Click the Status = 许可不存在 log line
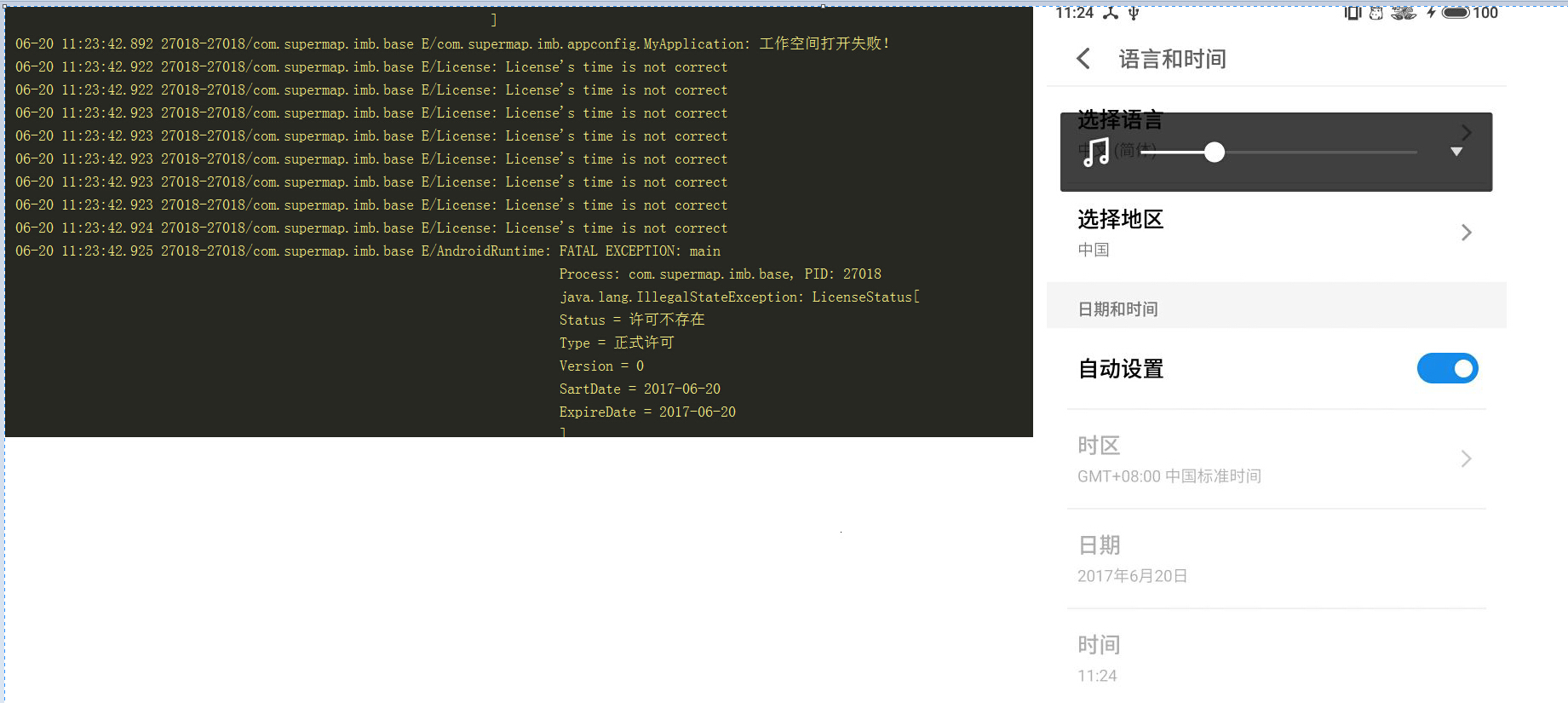Image resolution: width=1568 pixels, height=703 pixels. click(x=632, y=320)
